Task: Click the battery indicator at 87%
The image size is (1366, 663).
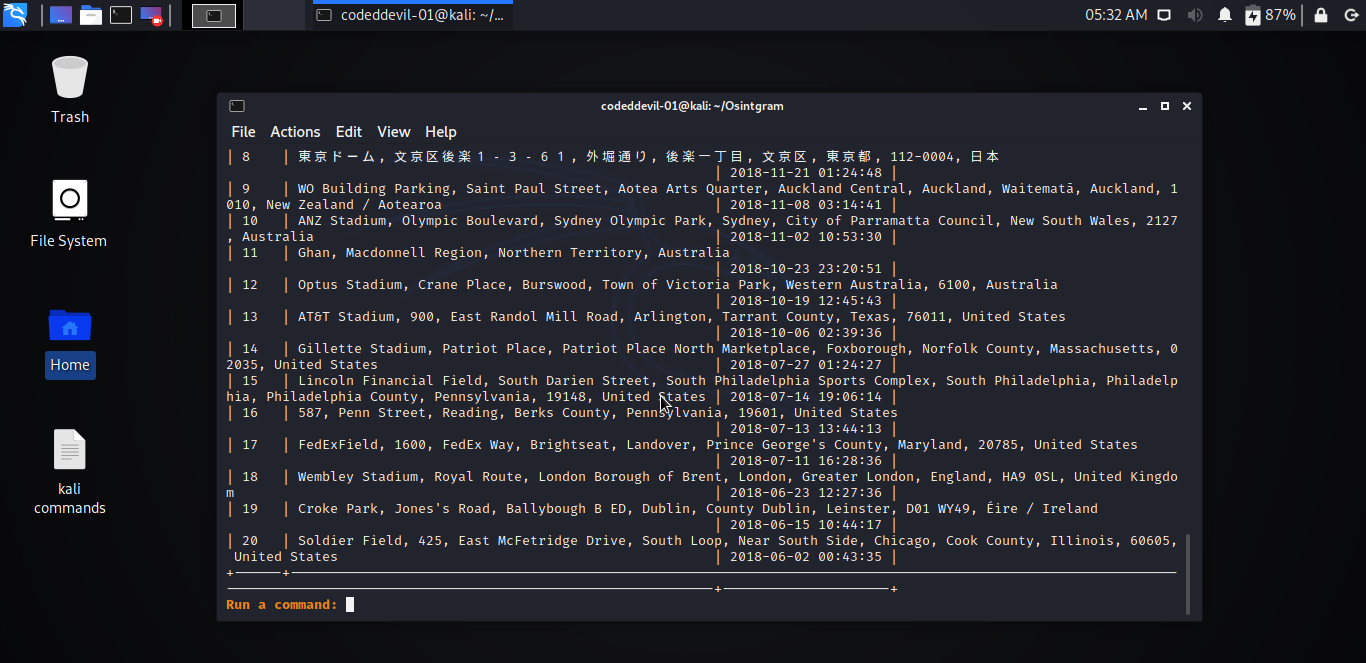Action: pyautogui.click(x=1269, y=15)
